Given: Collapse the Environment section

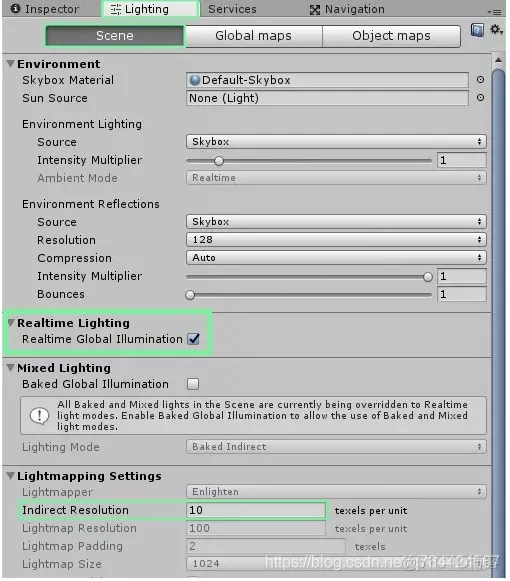Looking at the screenshot, I should pos(11,64).
